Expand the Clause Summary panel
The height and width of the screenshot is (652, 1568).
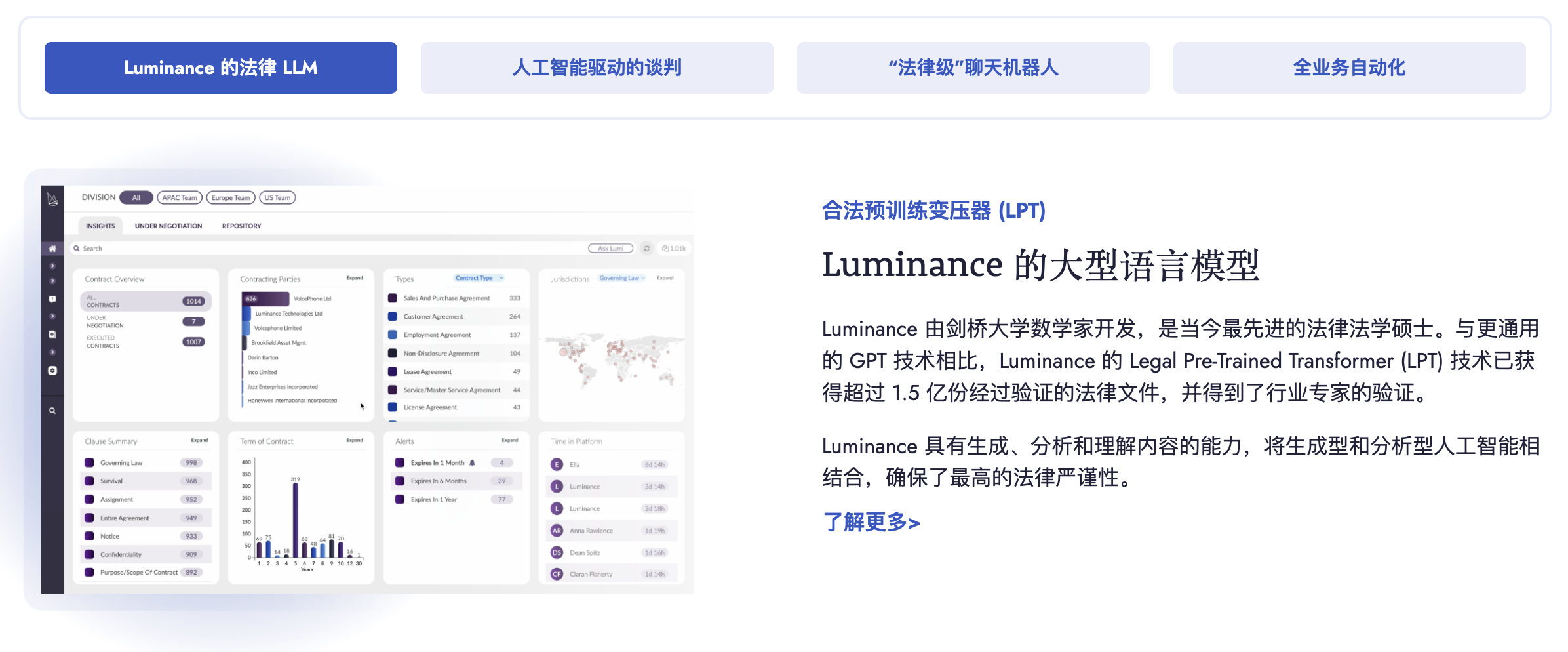coord(199,440)
